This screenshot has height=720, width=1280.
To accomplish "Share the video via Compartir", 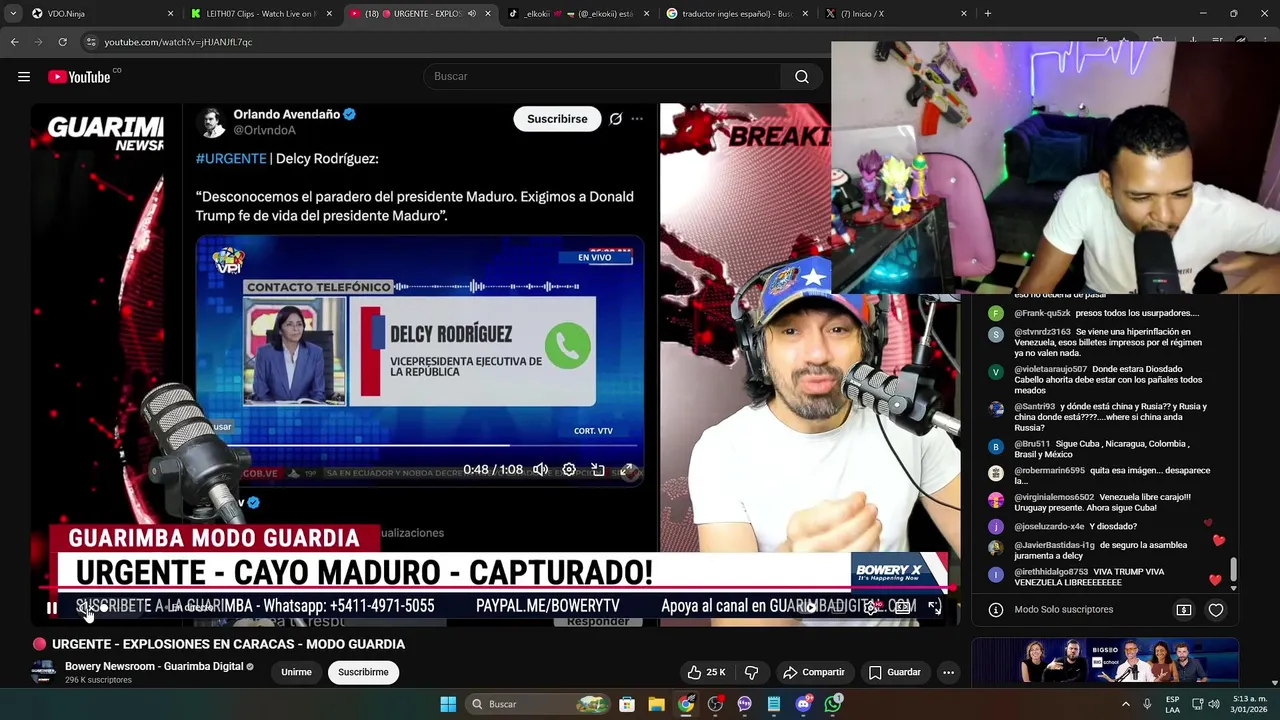I will [815, 672].
